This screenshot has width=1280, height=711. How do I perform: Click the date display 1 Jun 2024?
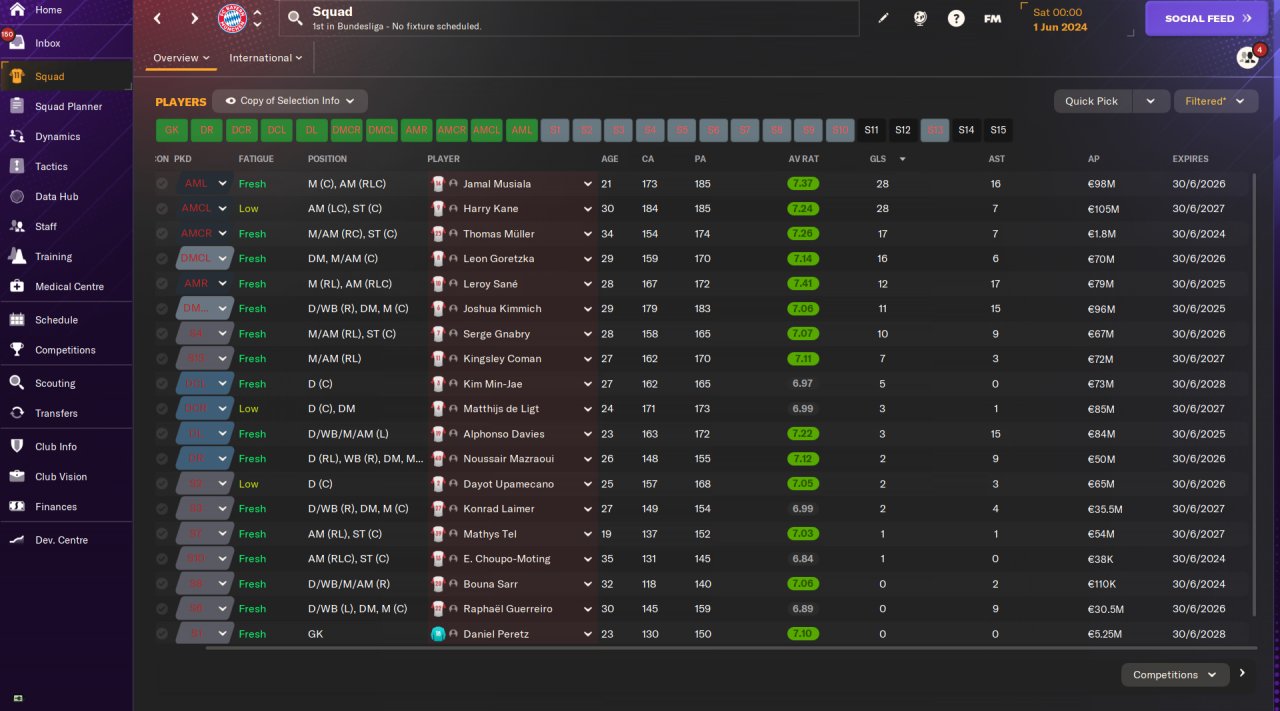coord(1060,27)
